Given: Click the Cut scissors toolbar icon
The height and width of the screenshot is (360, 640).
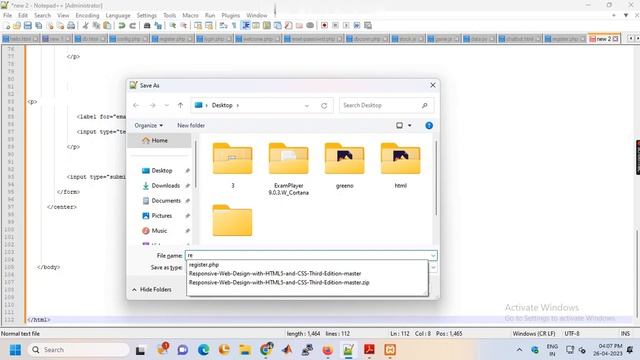Looking at the screenshot, I should pos(85,25).
